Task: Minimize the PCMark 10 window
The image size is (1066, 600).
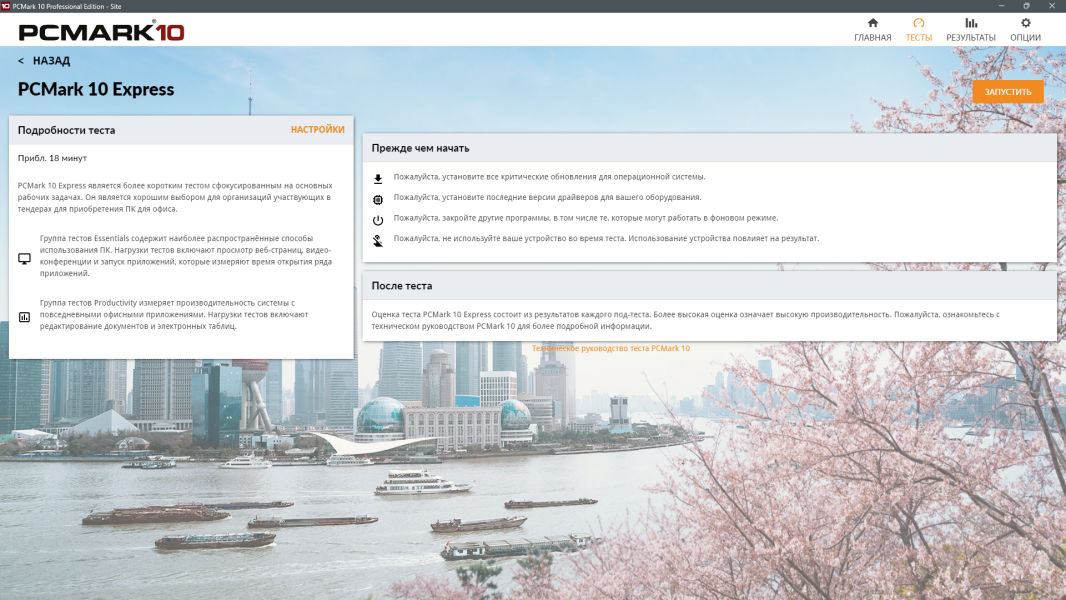Action: [1001, 6]
